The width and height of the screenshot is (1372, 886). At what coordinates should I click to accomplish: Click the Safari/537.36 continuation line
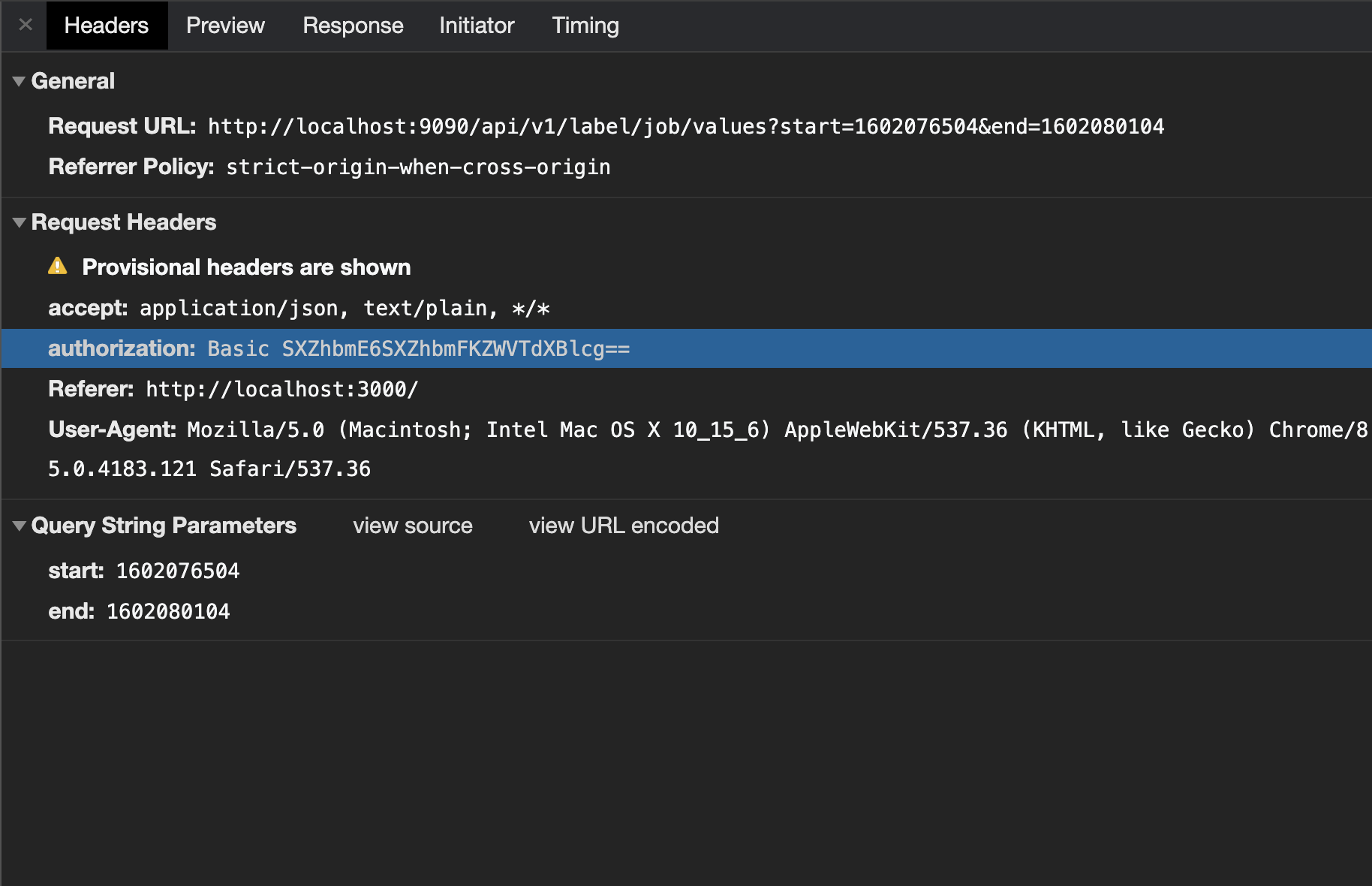(209, 469)
